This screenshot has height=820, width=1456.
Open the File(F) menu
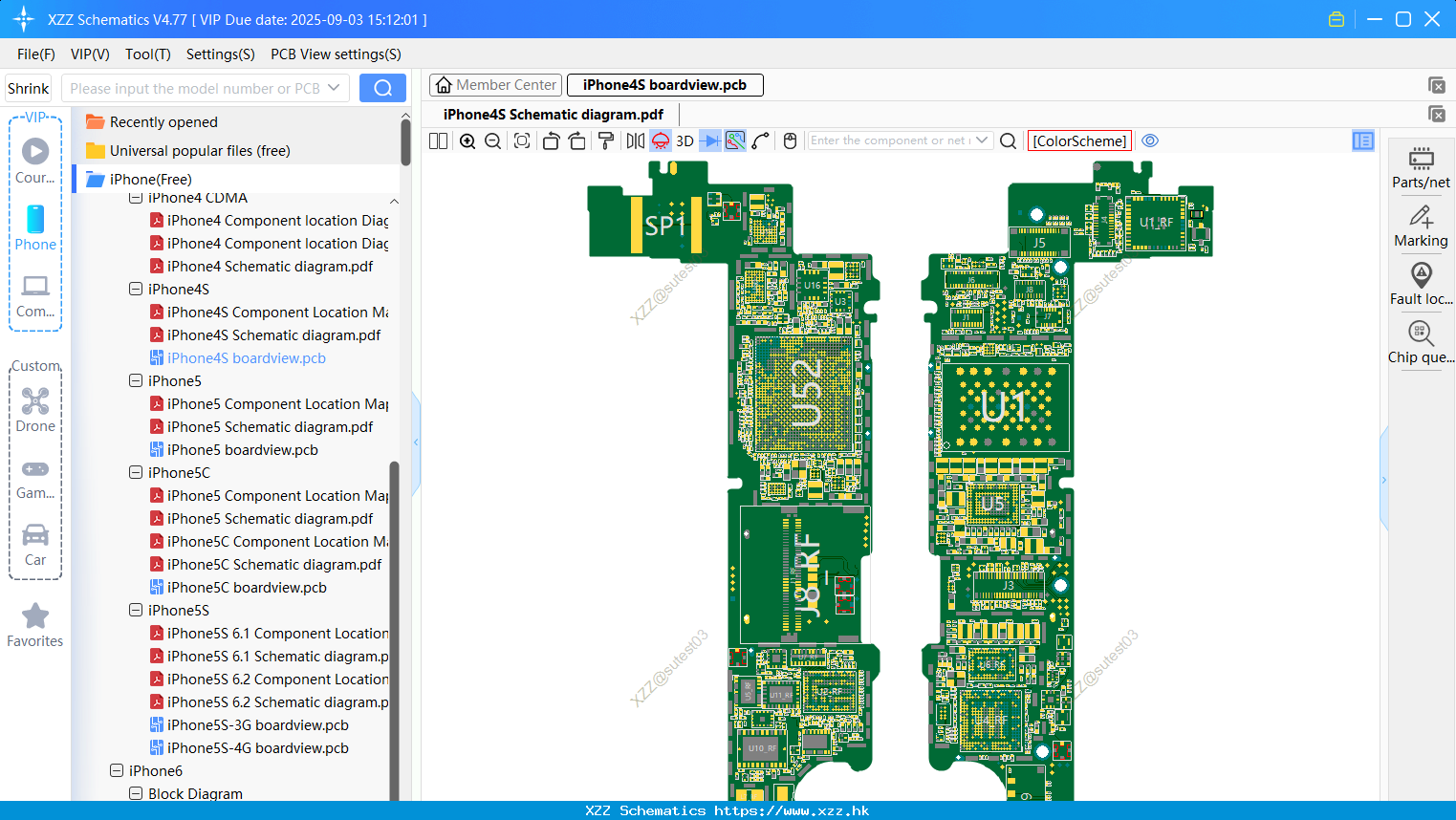[36, 54]
